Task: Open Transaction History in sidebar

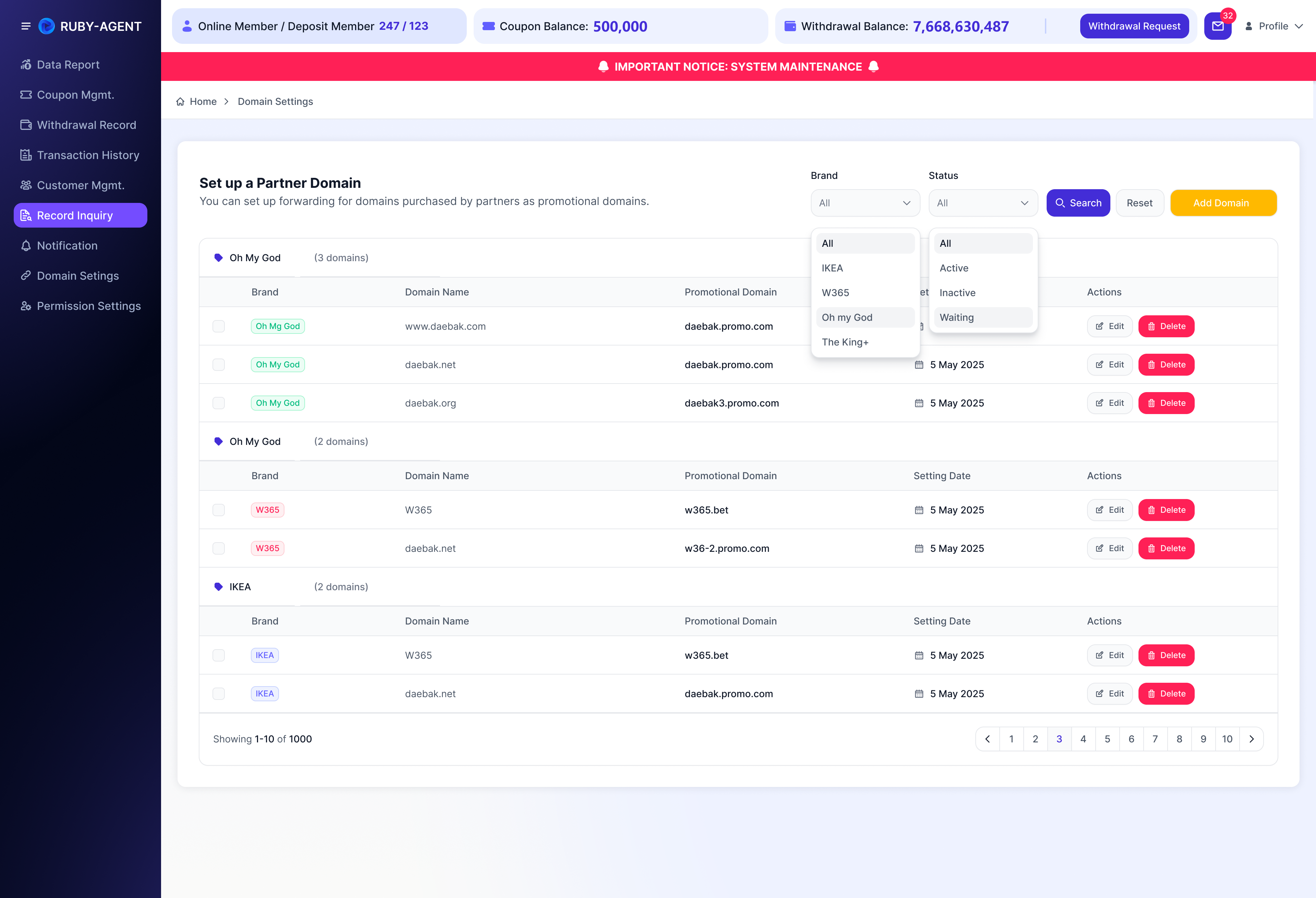Action: [81, 155]
